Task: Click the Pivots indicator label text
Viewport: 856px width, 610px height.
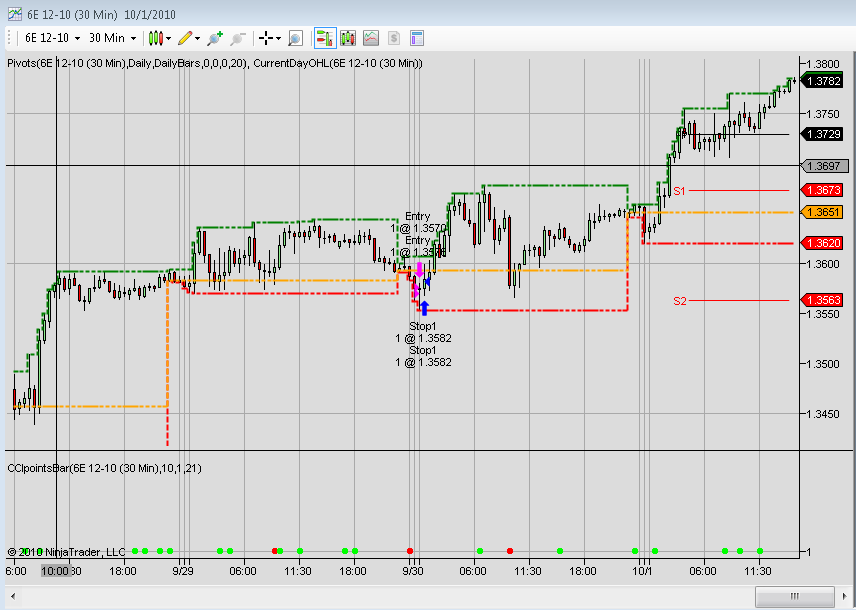Action: (x=127, y=63)
